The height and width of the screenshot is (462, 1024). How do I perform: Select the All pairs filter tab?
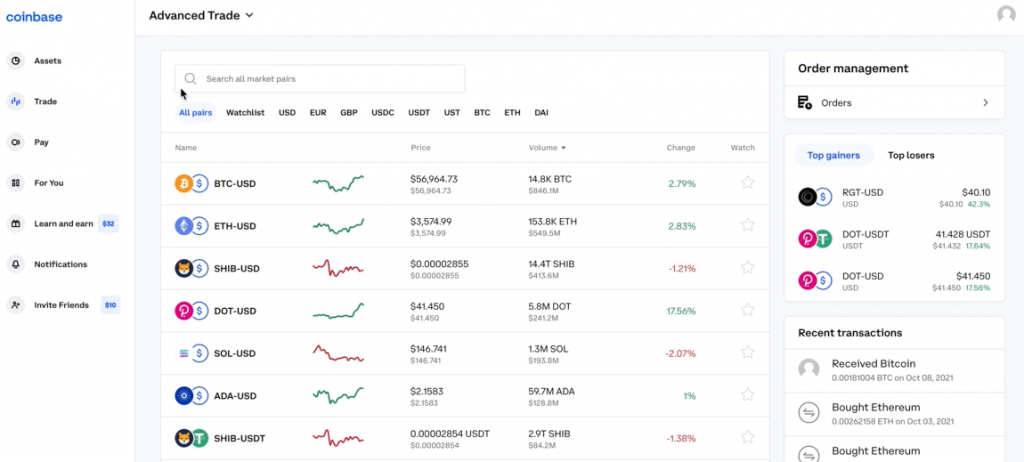point(195,112)
